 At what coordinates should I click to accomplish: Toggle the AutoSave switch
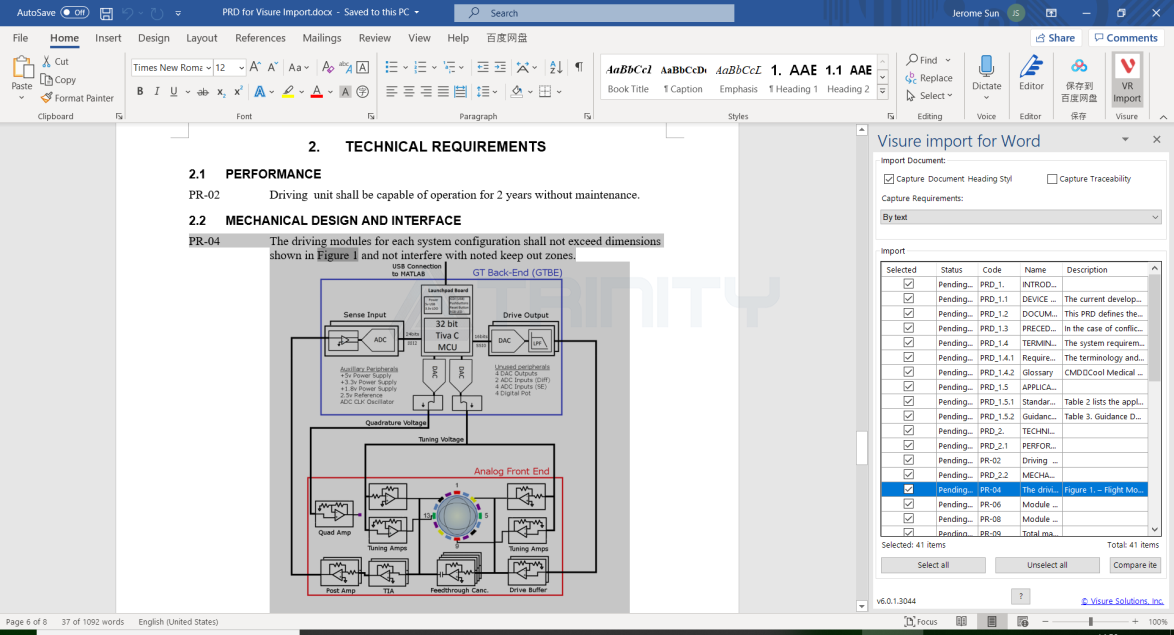pos(75,13)
